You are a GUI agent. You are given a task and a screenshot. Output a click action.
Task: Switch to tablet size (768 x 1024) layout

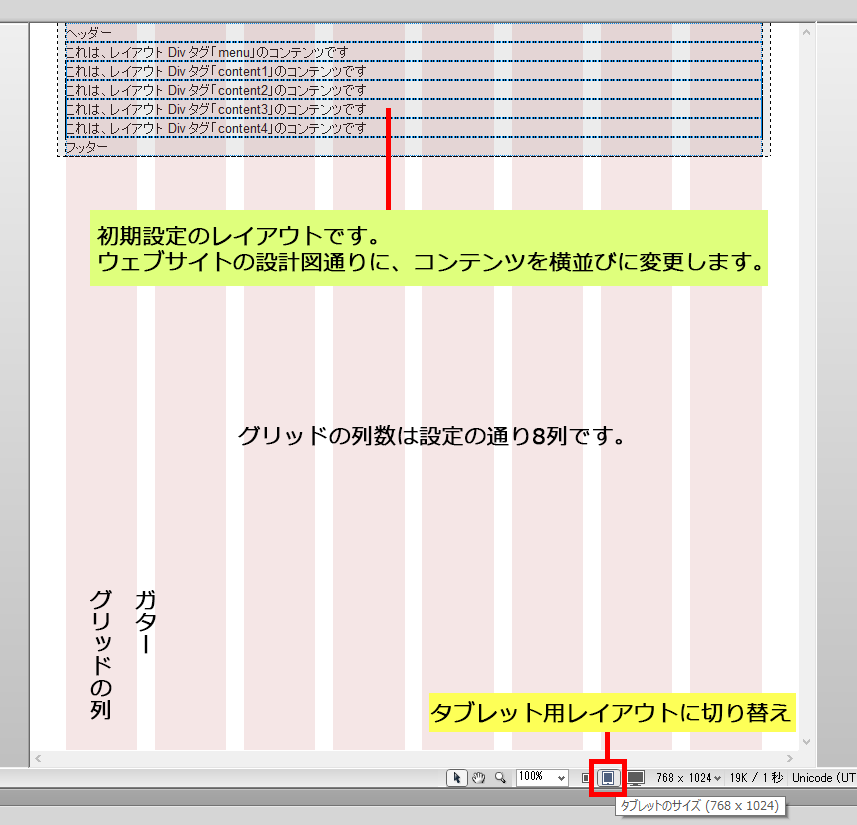point(607,778)
